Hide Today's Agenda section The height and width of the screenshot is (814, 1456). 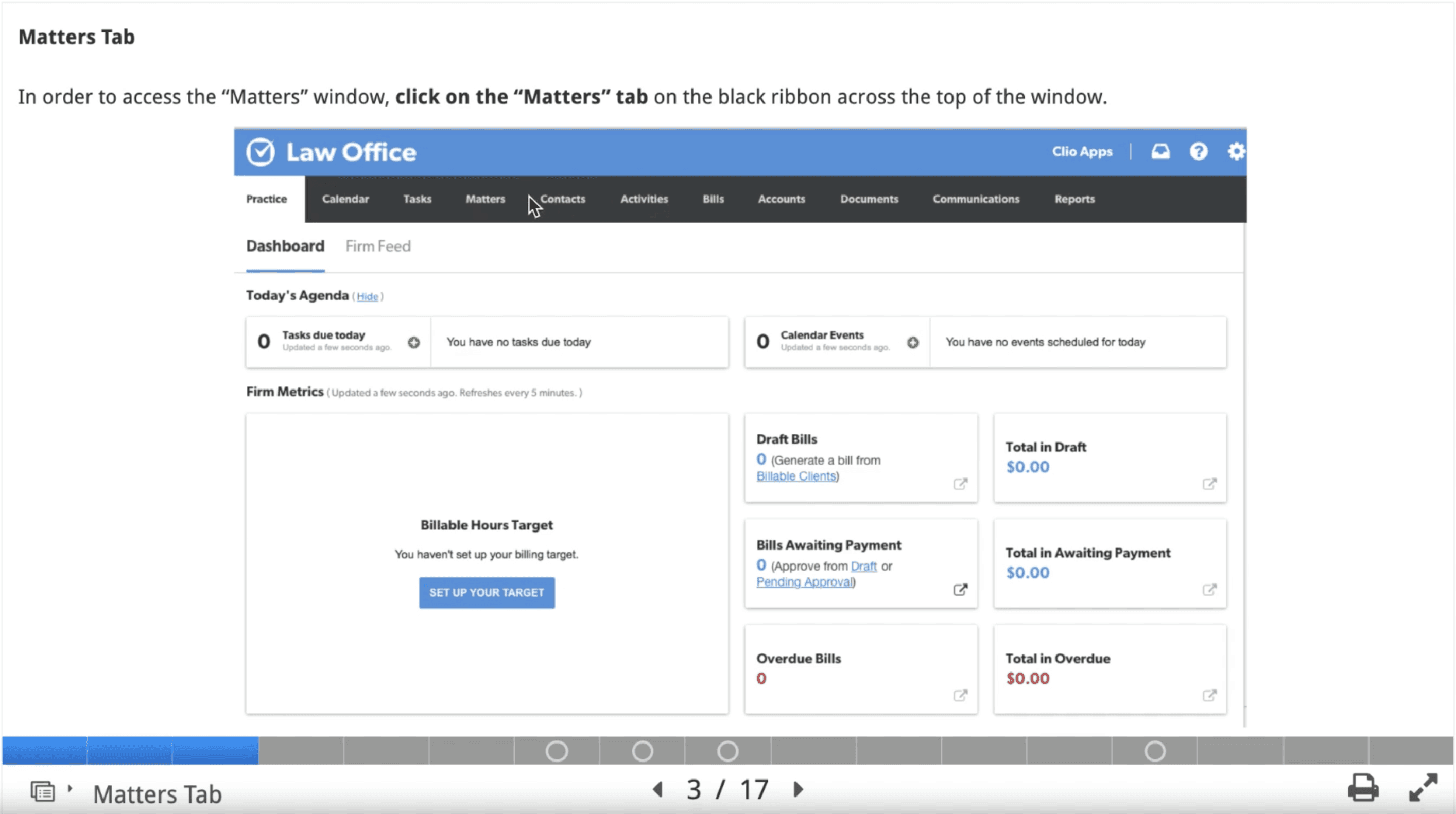tap(368, 296)
